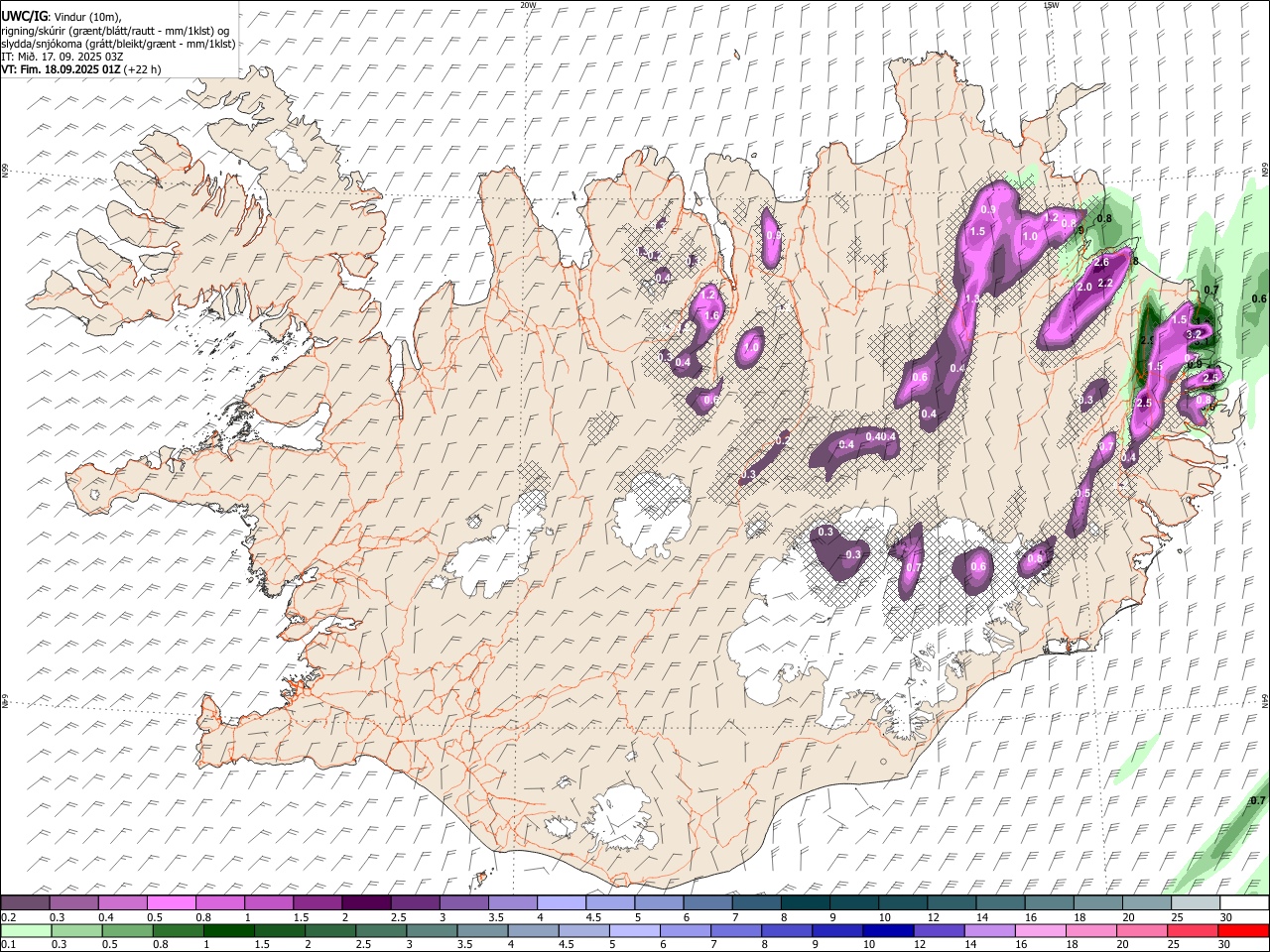Image resolution: width=1270 pixels, height=952 pixels.
Task: Select the light green 0.3 swatch in rain legend
Action: coord(77,930)
